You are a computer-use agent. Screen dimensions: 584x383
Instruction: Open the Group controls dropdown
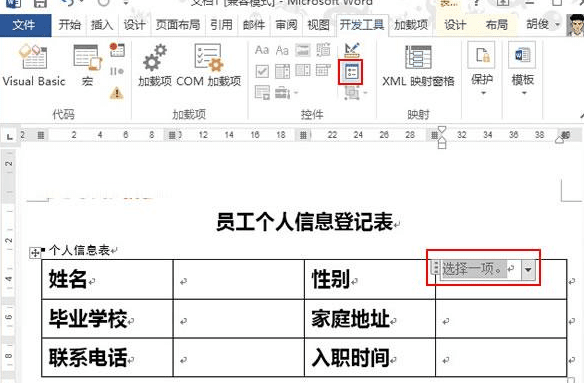coord(355,93)
